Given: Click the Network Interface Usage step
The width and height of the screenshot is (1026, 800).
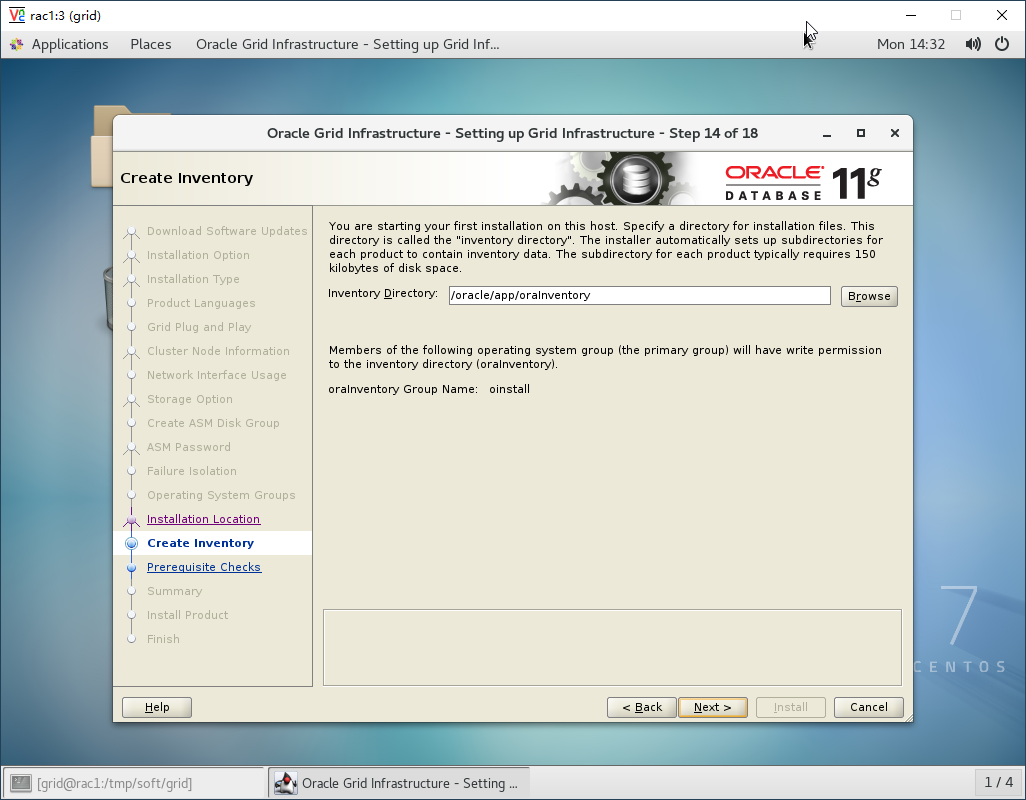Looking at the screenshot, I should [217, 375].
